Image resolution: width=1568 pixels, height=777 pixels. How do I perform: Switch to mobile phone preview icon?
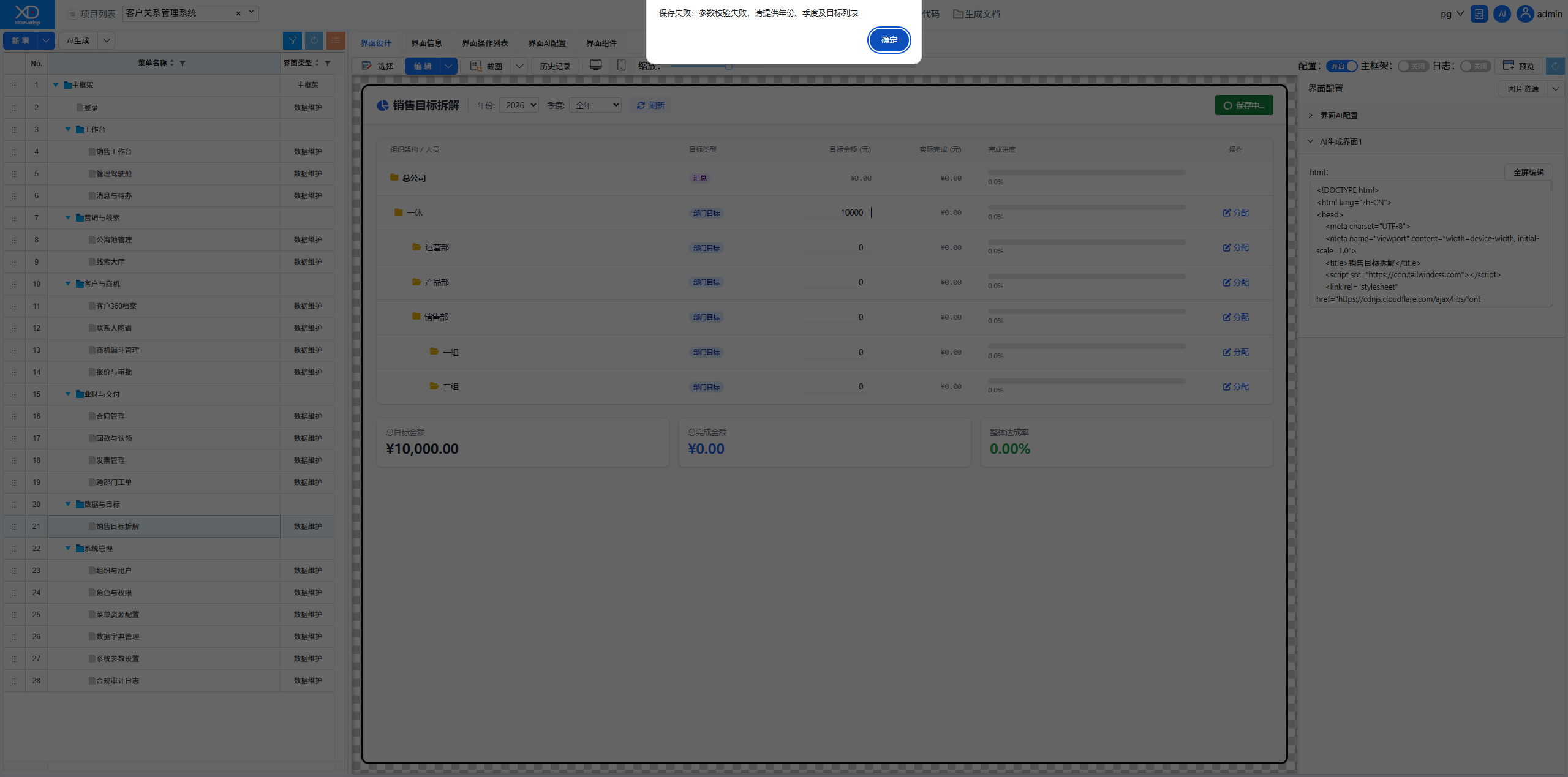[x=621, y=65]
